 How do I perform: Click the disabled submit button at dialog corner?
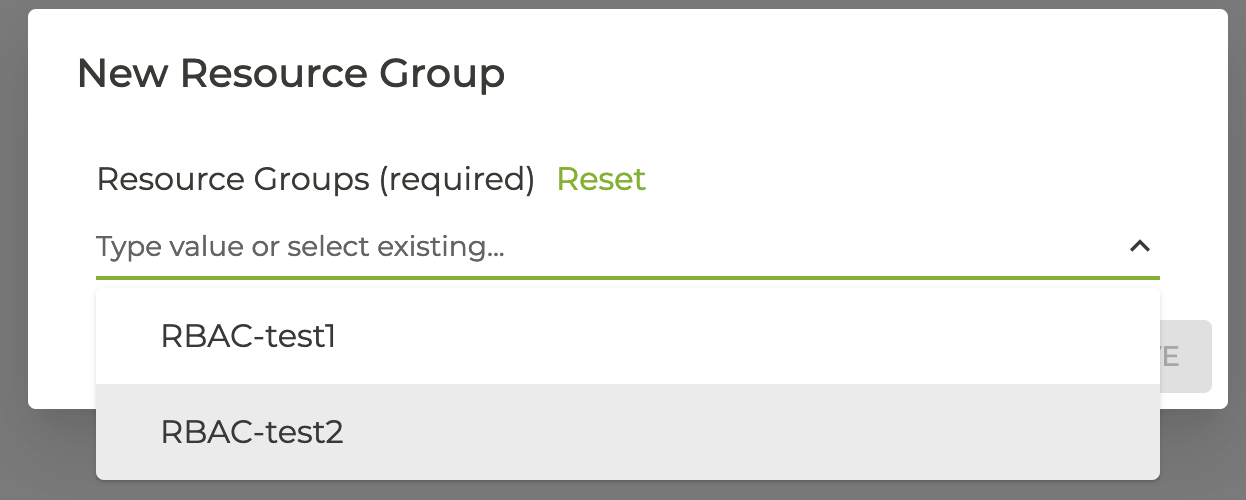1187,356
